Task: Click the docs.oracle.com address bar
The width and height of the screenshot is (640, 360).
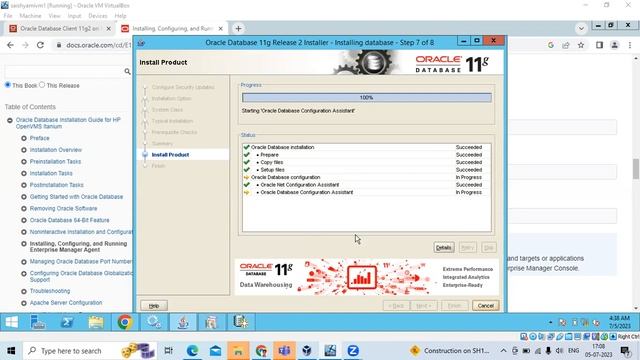Action: pos(98,45)
